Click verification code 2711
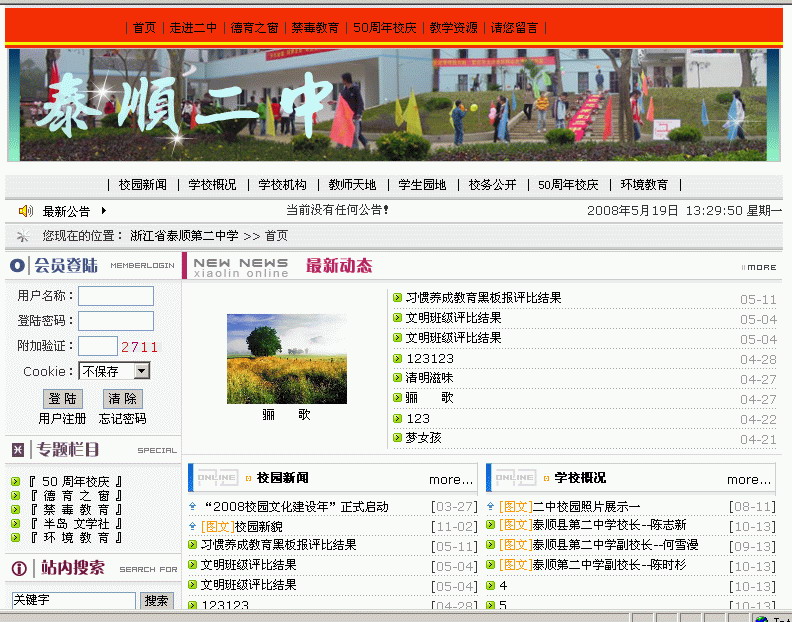Viewport: 792px width, 622px height. 139,347
